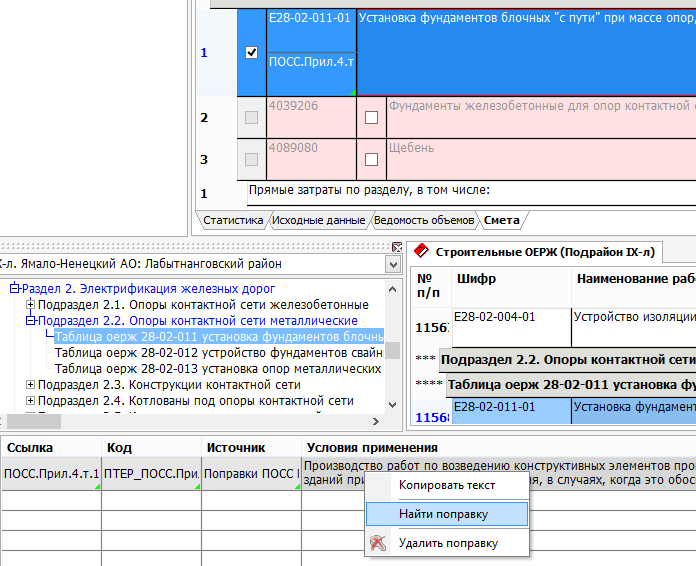The image size is (696, 566).
Task: Open the Ямало-Ненецкий АО region dropdown
Action: coord(393,265)
